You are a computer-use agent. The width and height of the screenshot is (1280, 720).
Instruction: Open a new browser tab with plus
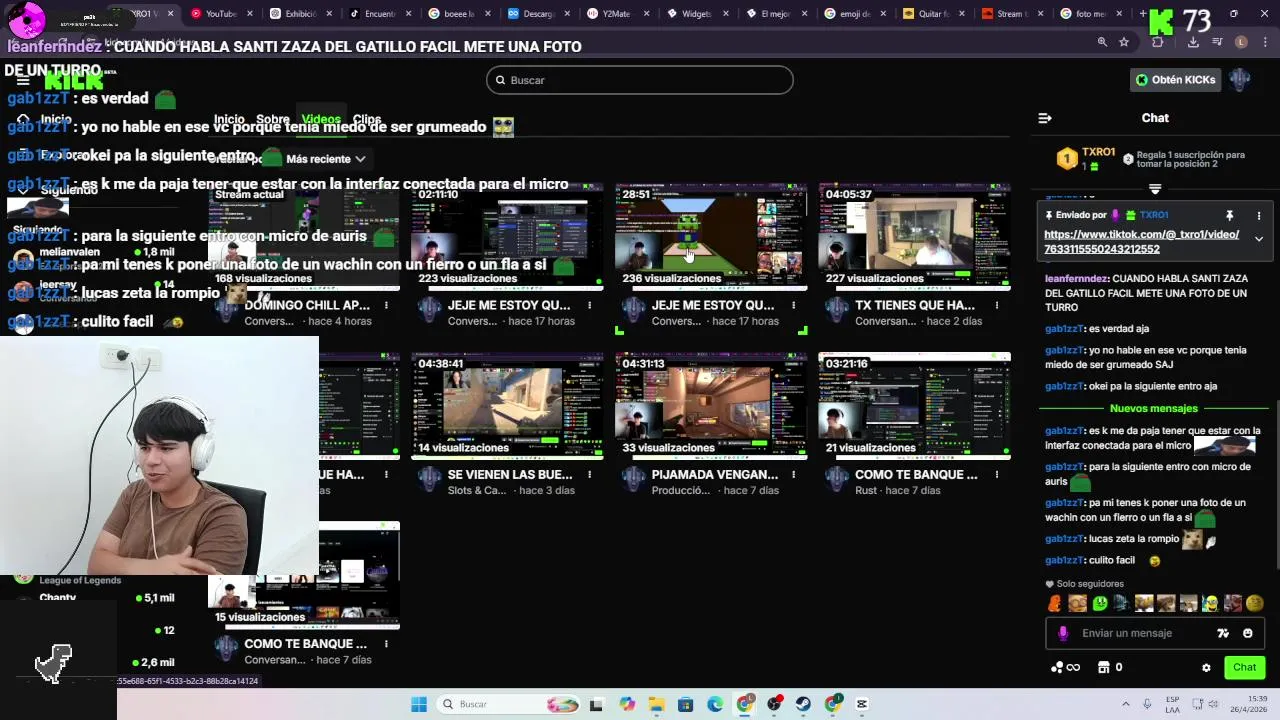(x=1143, y=14)
